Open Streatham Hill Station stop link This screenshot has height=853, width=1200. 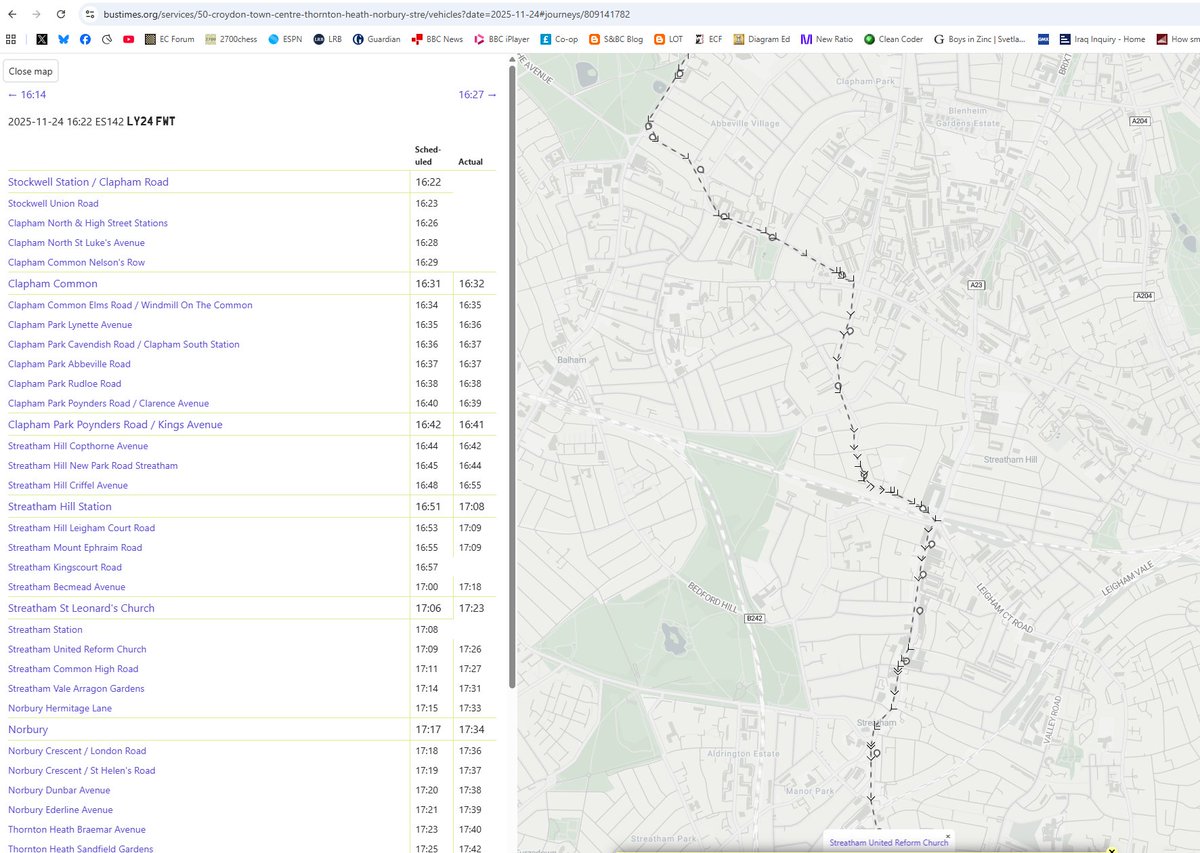click(60, 507)
